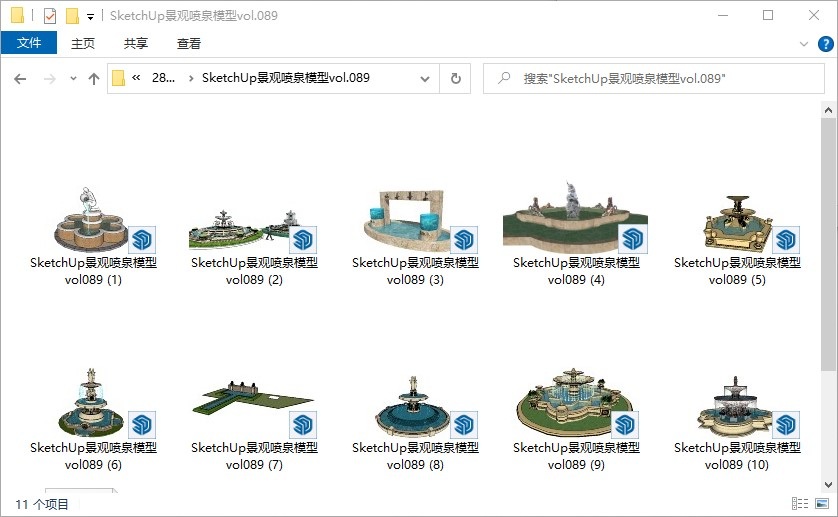The width and height of the screenshot is (838, 517).
Task: Switch to the 主页 (Home) ribbon tab
Action: click(83, 43)
